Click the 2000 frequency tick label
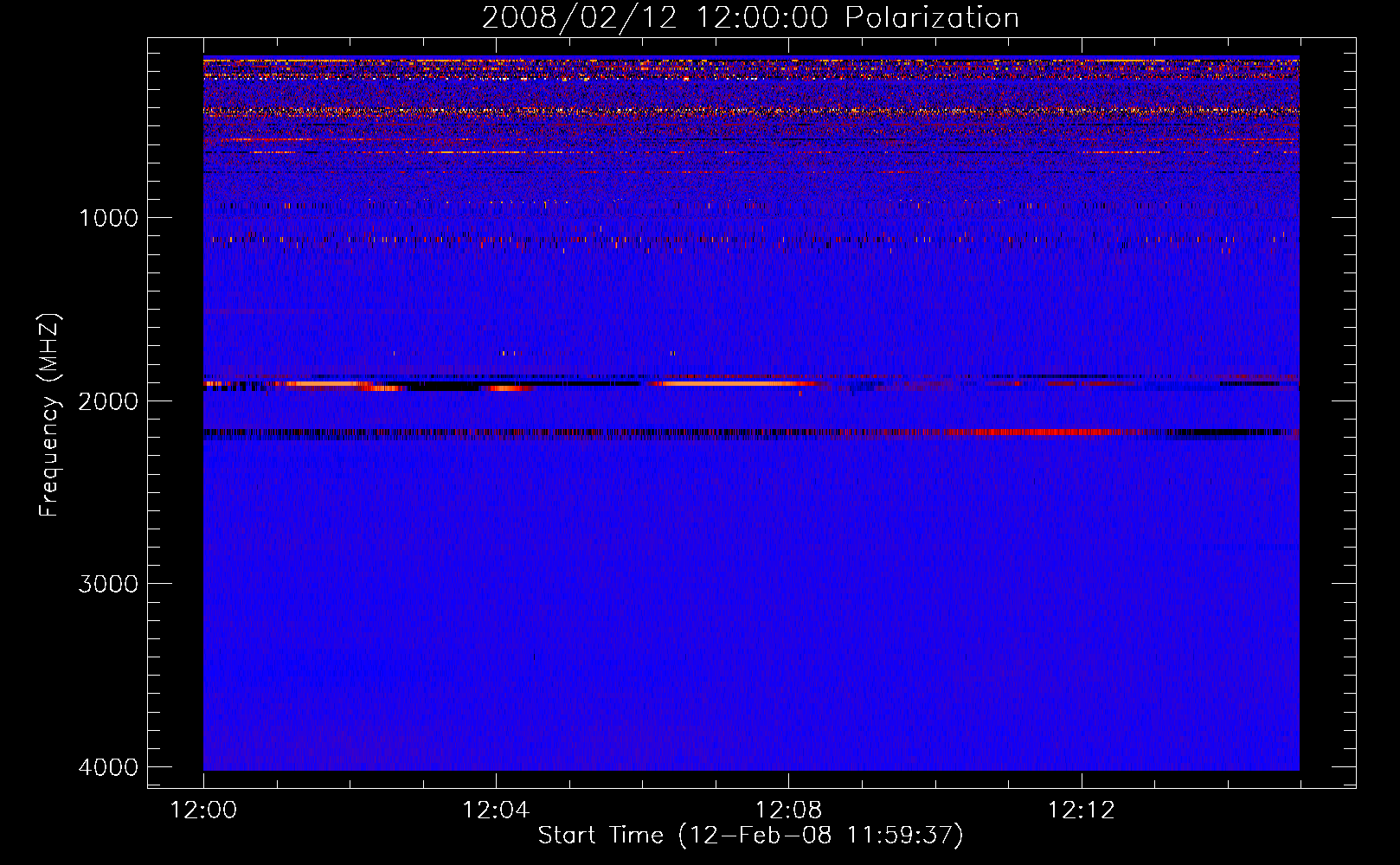The image size is (1400, 865). [x=108, y=400]
